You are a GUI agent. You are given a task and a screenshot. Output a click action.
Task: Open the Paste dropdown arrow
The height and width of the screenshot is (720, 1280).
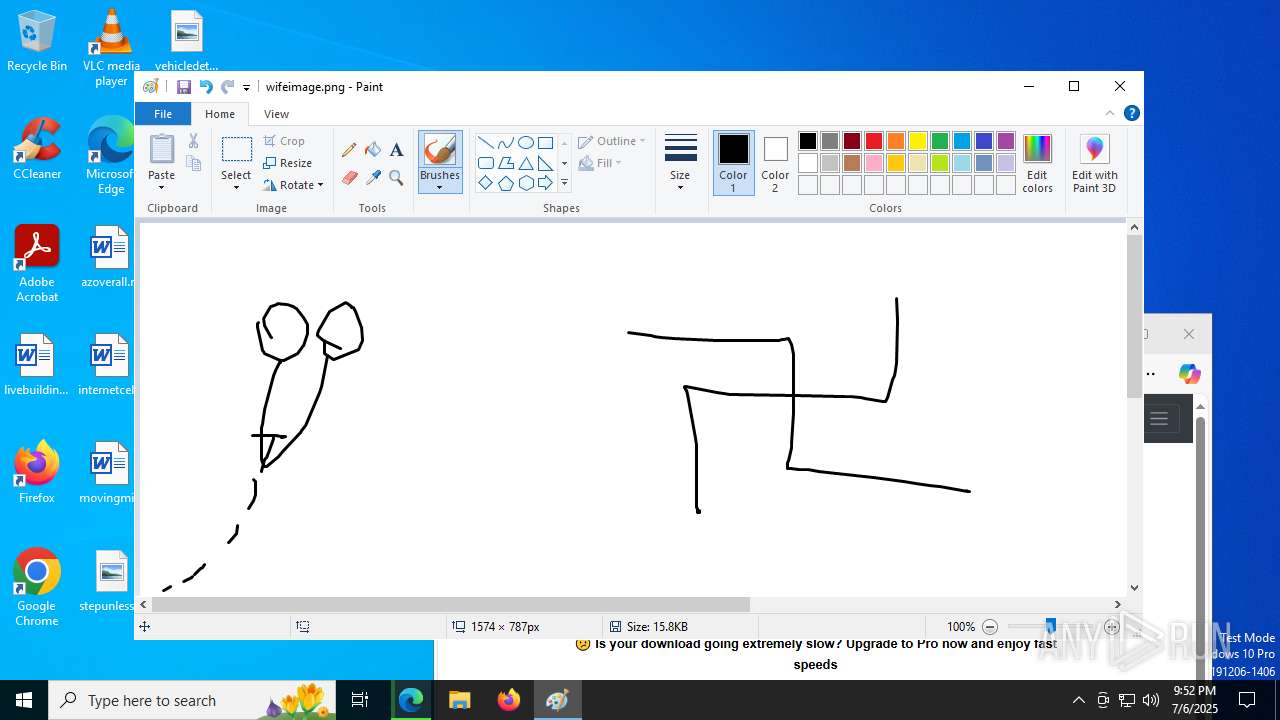point(162,186)
